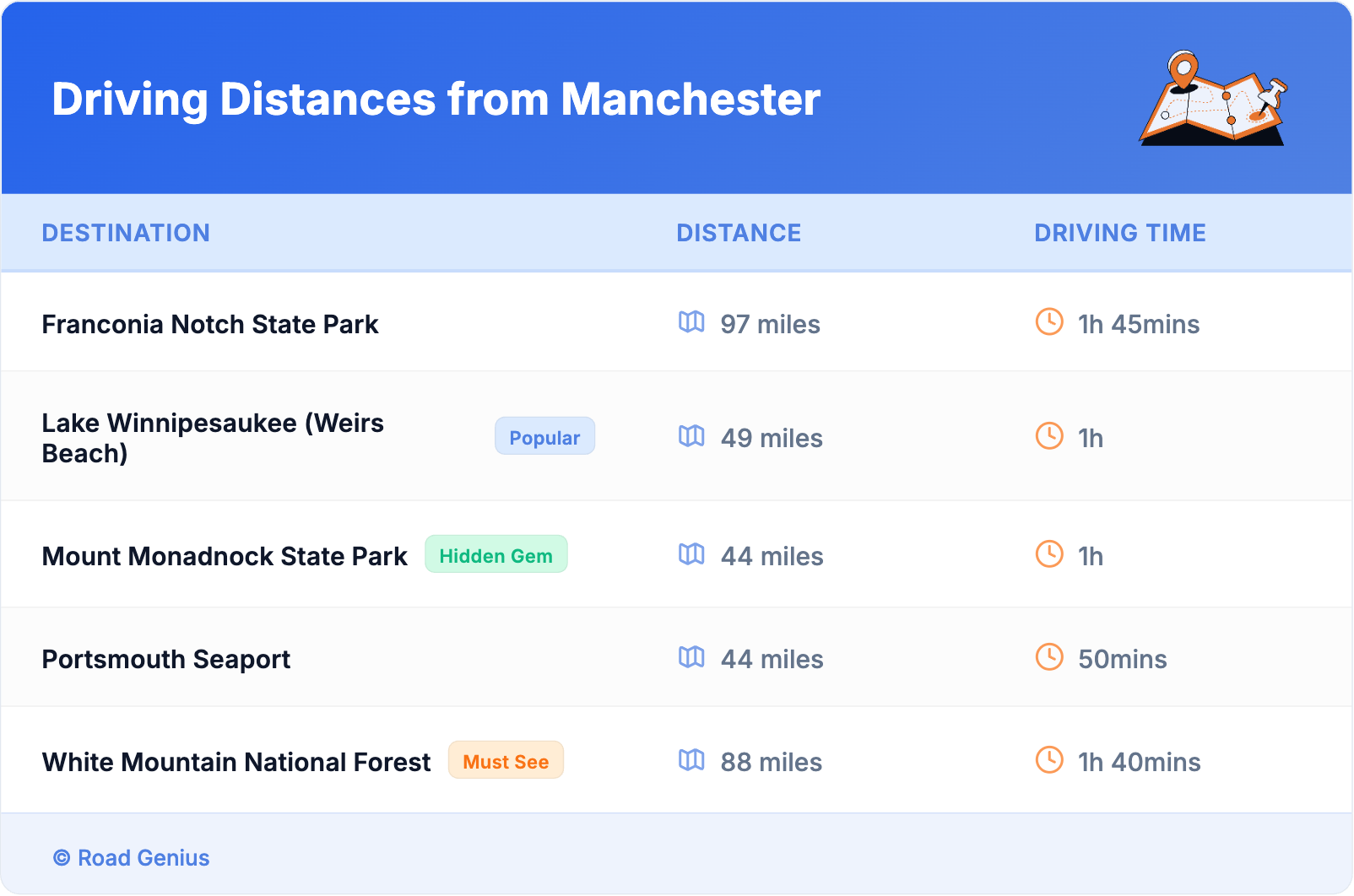
Task: Select White Mountain National Forest destination
Action: coord(236,762)
